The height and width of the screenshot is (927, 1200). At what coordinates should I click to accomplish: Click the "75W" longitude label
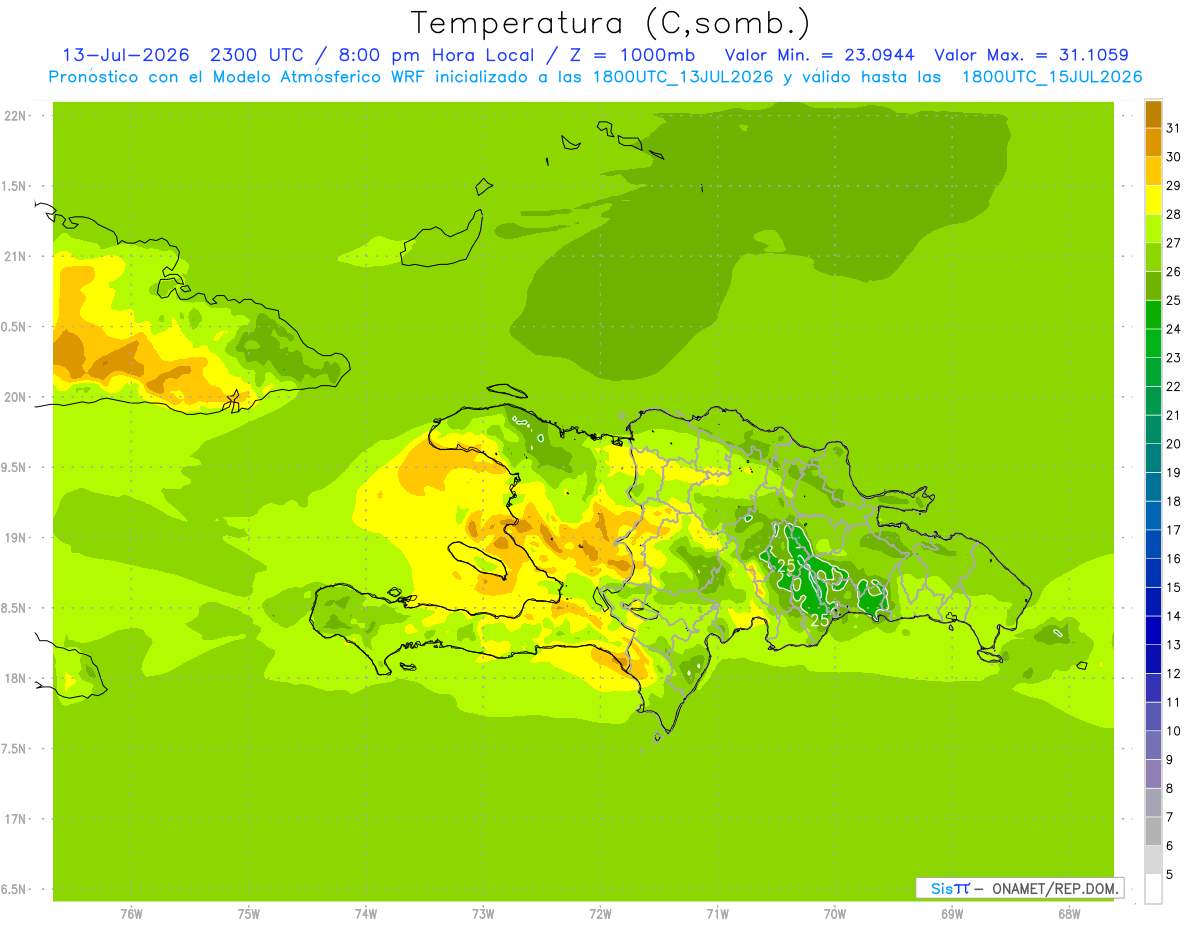[x=248, y=914]
